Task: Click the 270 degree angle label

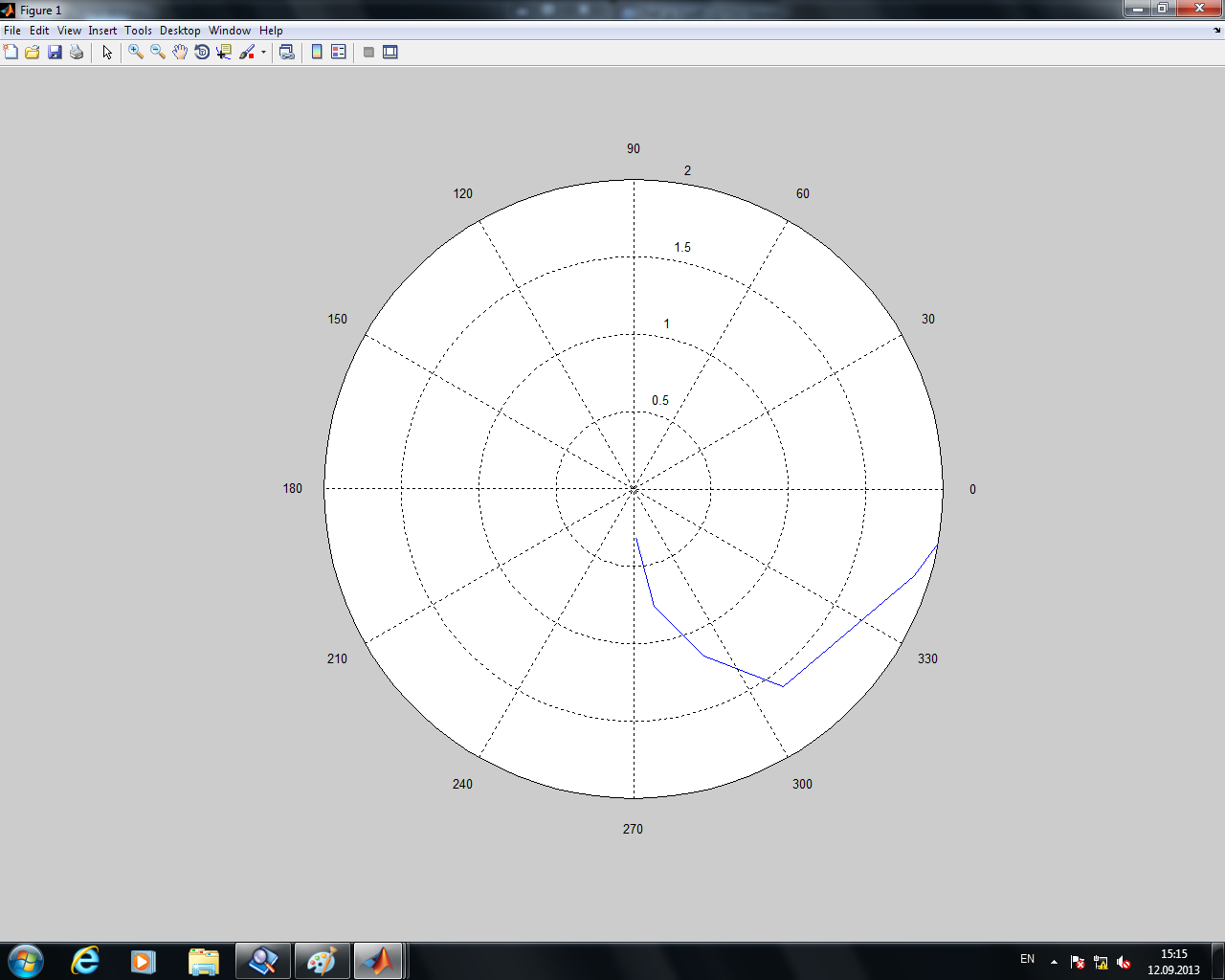Action: click(x=633, y=829)
